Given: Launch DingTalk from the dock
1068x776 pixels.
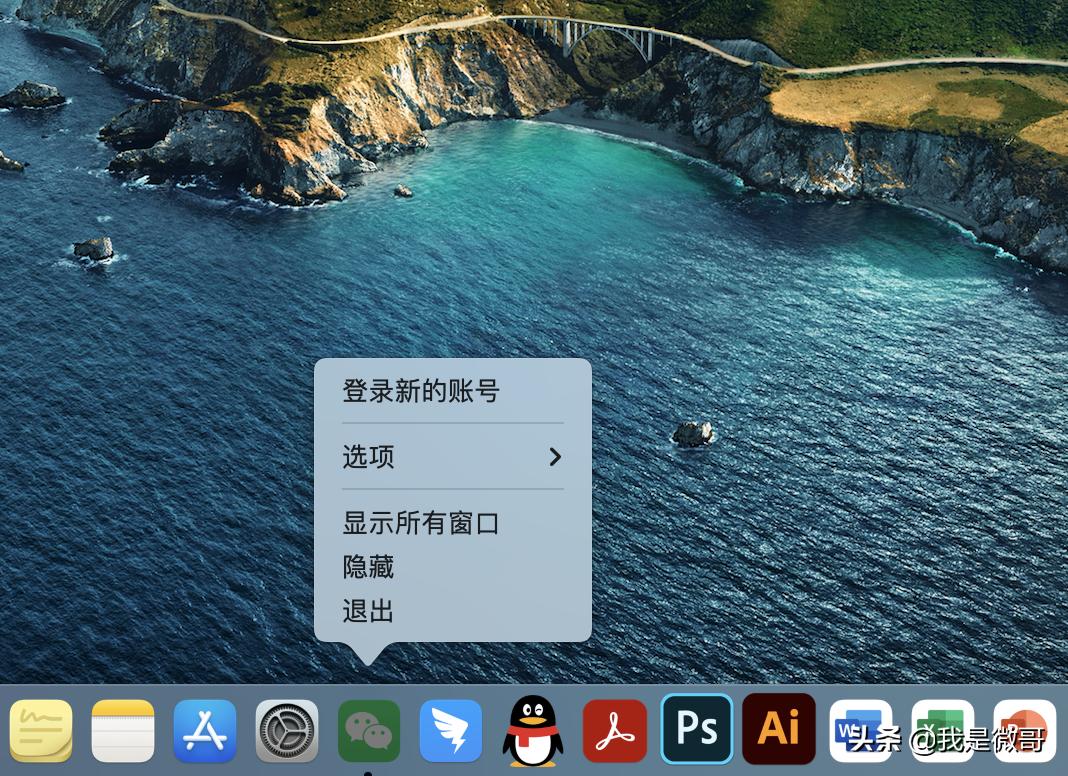Looking at the screenshot, I should coord(451,730).
